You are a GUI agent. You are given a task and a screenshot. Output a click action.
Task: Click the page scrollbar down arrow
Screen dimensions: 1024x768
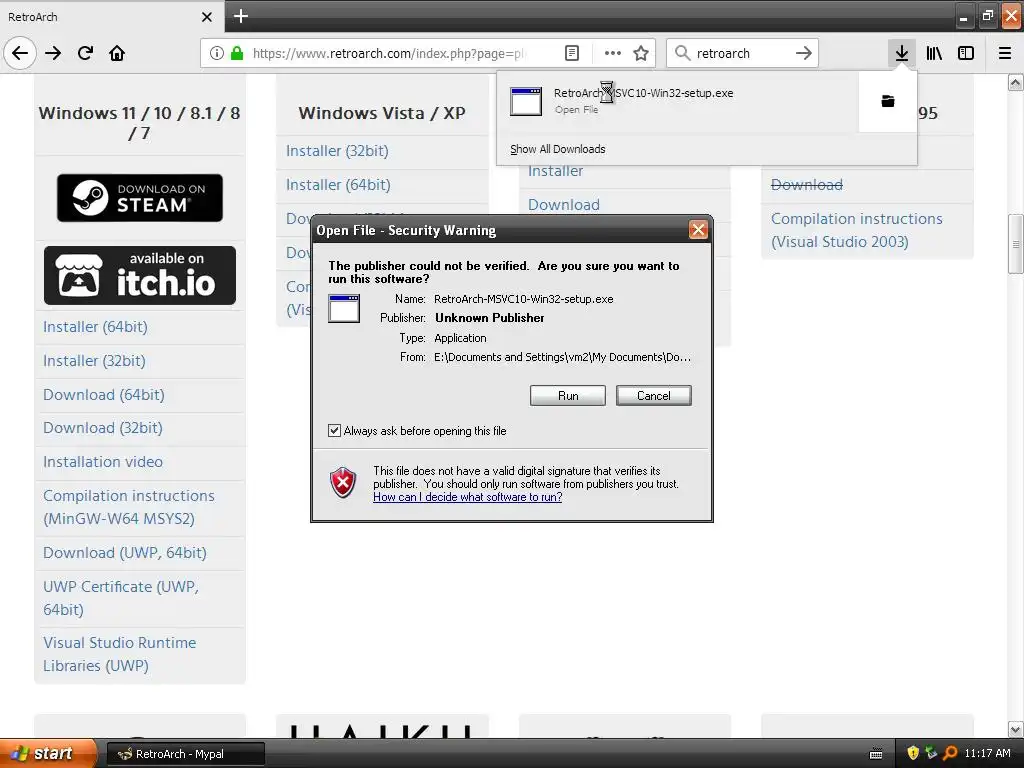[x=1016, y=729]
